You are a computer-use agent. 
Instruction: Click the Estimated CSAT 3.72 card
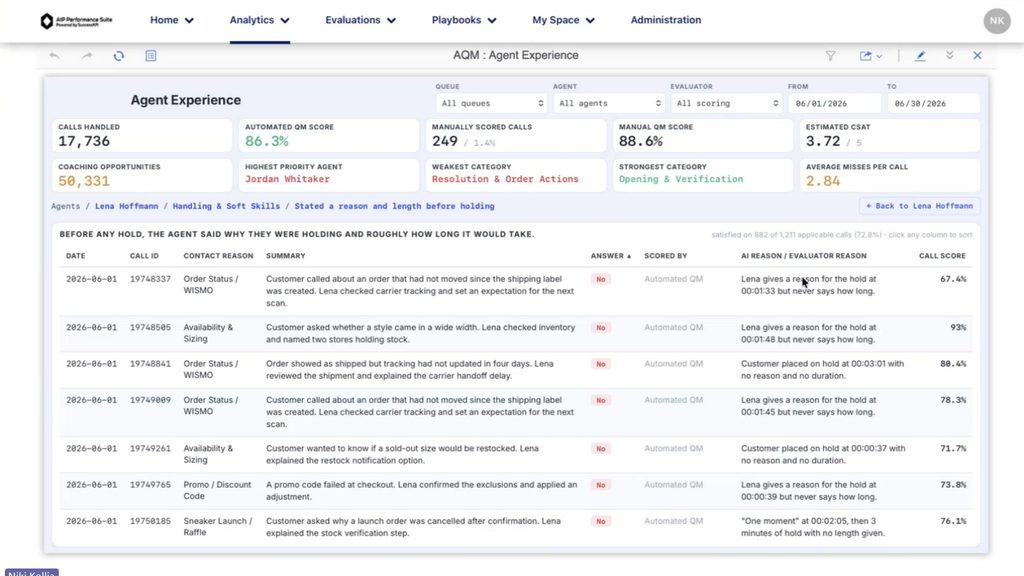tap(890, 136)
